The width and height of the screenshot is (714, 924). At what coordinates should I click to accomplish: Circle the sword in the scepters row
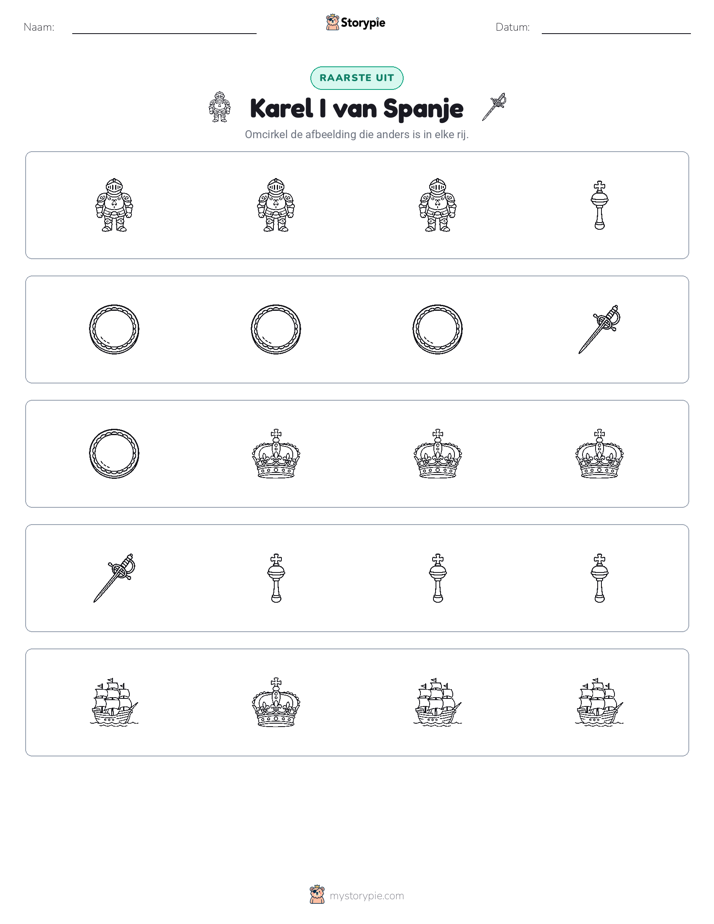tap(114, 578)
